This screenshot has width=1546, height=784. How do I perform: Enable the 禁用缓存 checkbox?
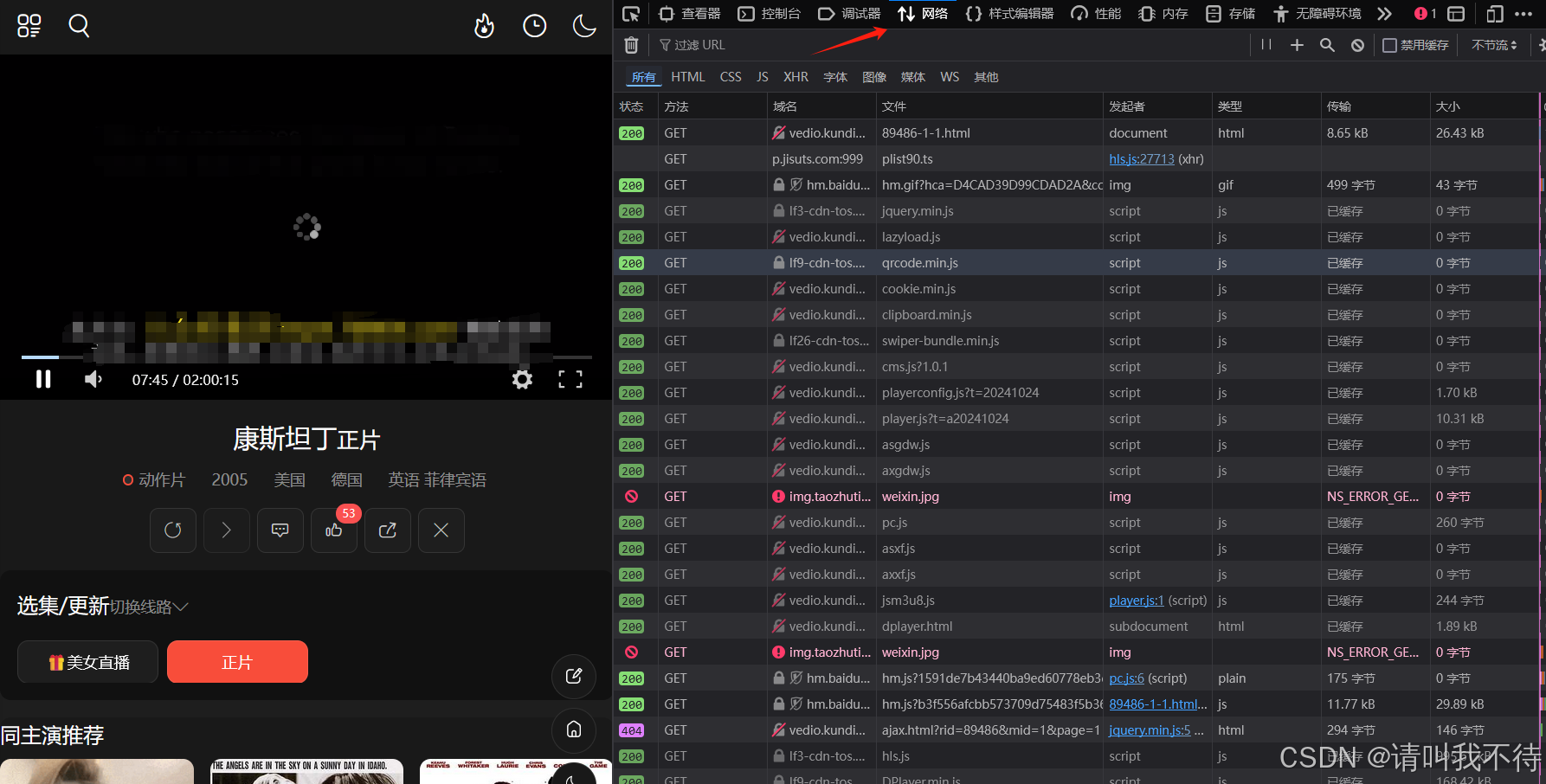(1389, 45)
